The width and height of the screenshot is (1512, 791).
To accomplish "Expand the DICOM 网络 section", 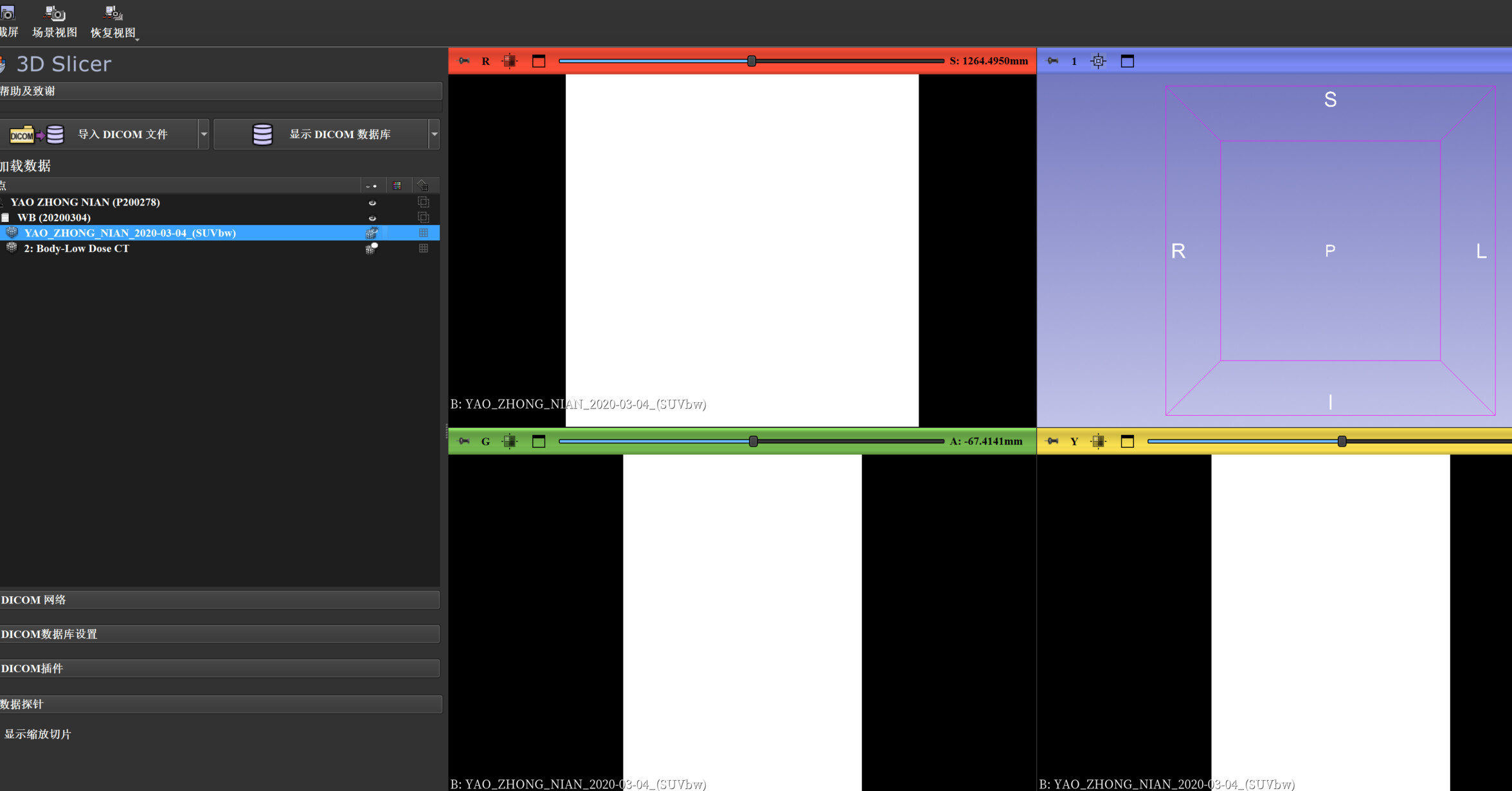I will (219, 600).
